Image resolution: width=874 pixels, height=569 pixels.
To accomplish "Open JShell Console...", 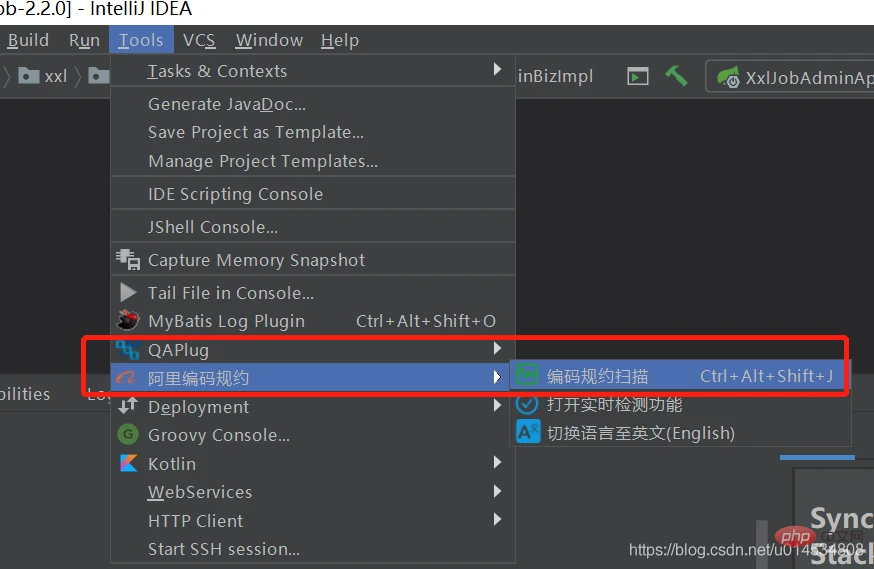I will (313, 227).
